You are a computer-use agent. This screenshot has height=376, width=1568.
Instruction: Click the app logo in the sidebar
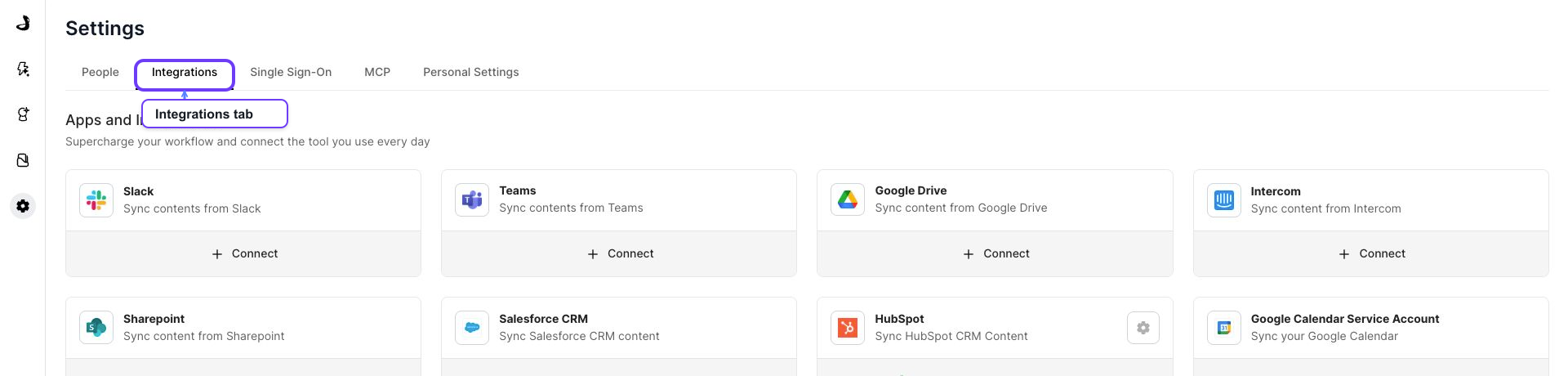click(23, 23)
